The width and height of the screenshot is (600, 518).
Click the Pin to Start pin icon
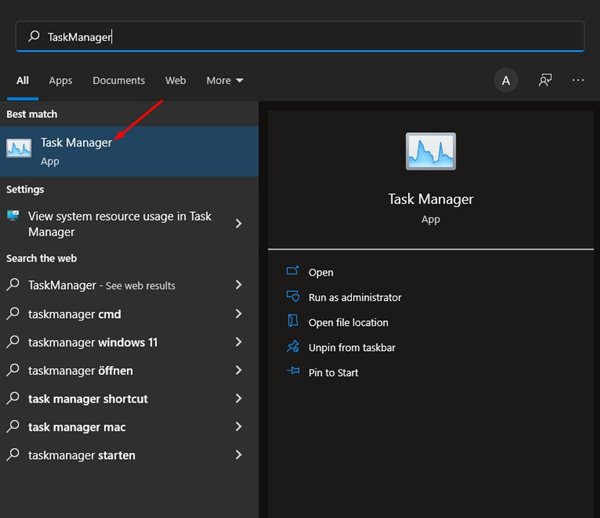point(293,371)
